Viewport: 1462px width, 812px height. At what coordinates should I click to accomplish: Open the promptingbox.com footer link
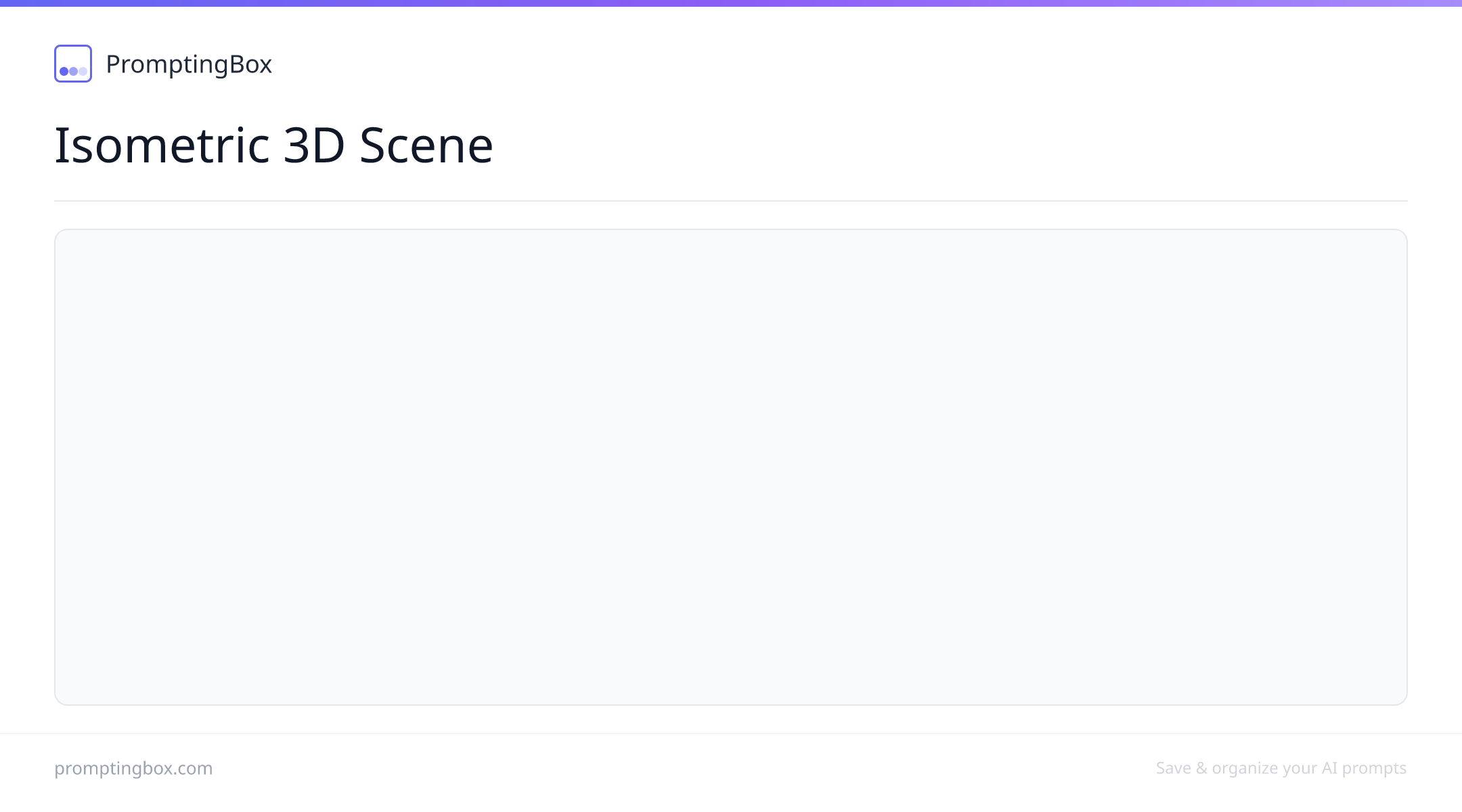pos(133,768)
